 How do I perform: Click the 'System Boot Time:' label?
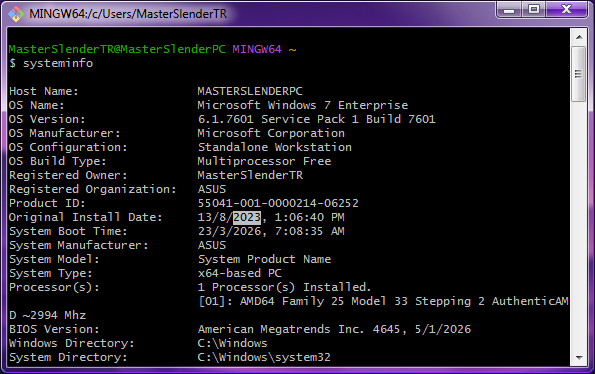click(x=68, y=231)
